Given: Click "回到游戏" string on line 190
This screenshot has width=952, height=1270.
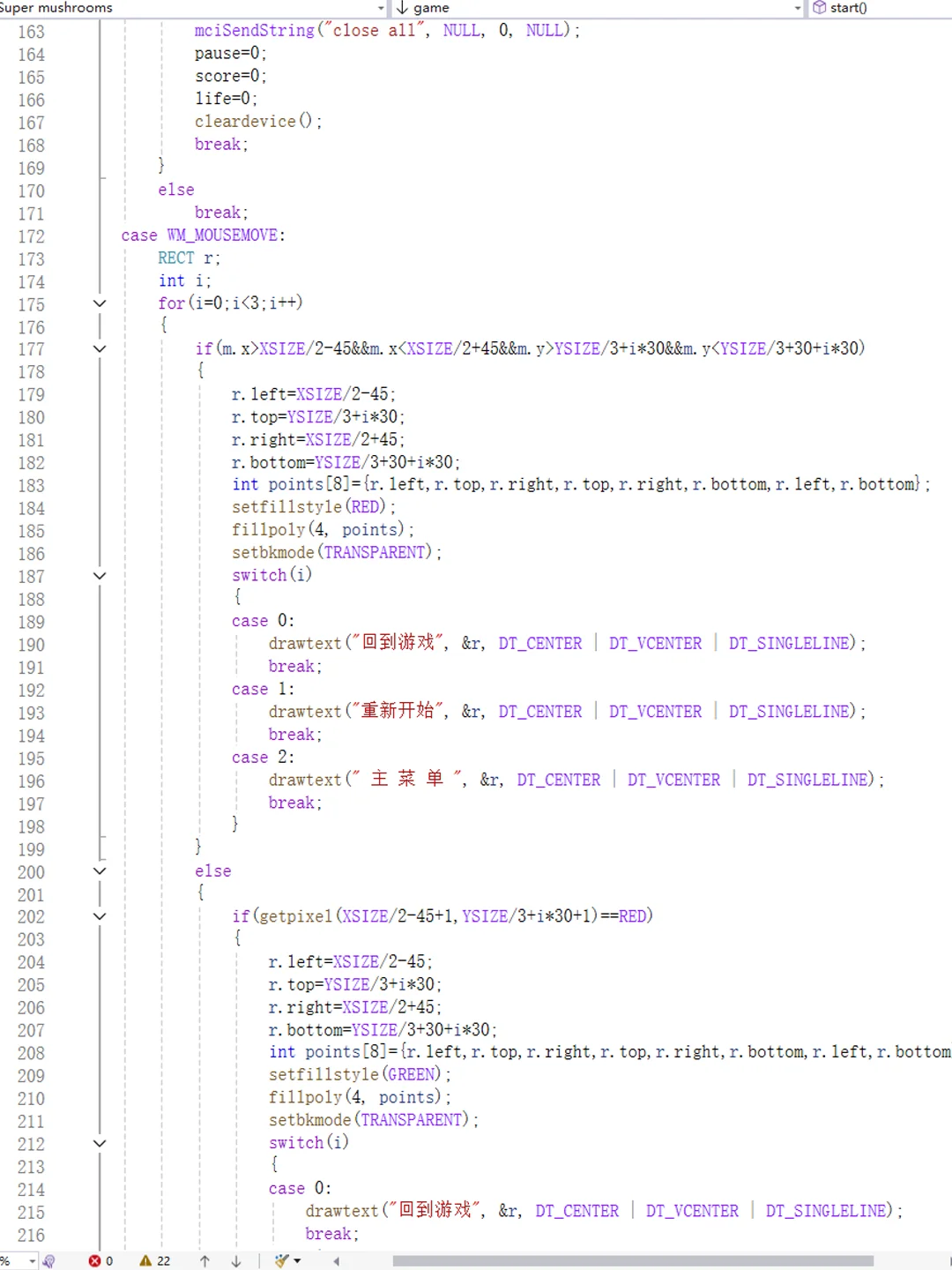Looking at the screenshot, I should pos(398,643).
